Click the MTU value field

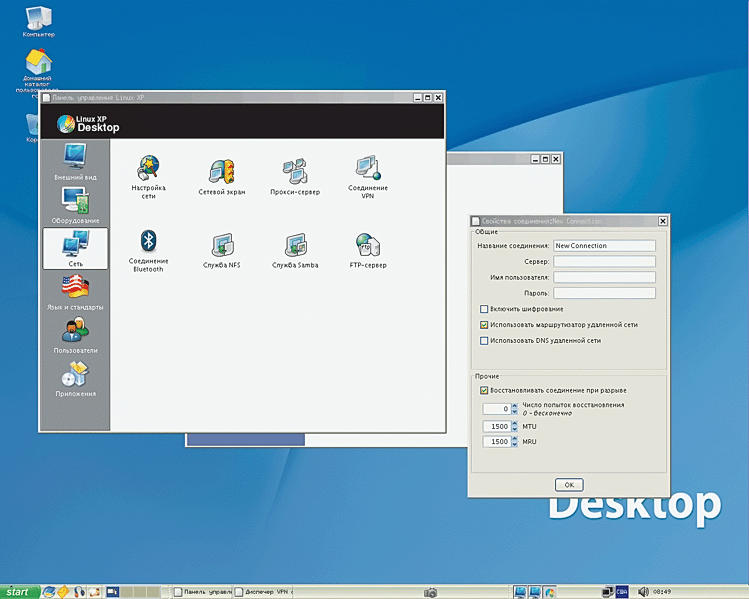[497, 427]
